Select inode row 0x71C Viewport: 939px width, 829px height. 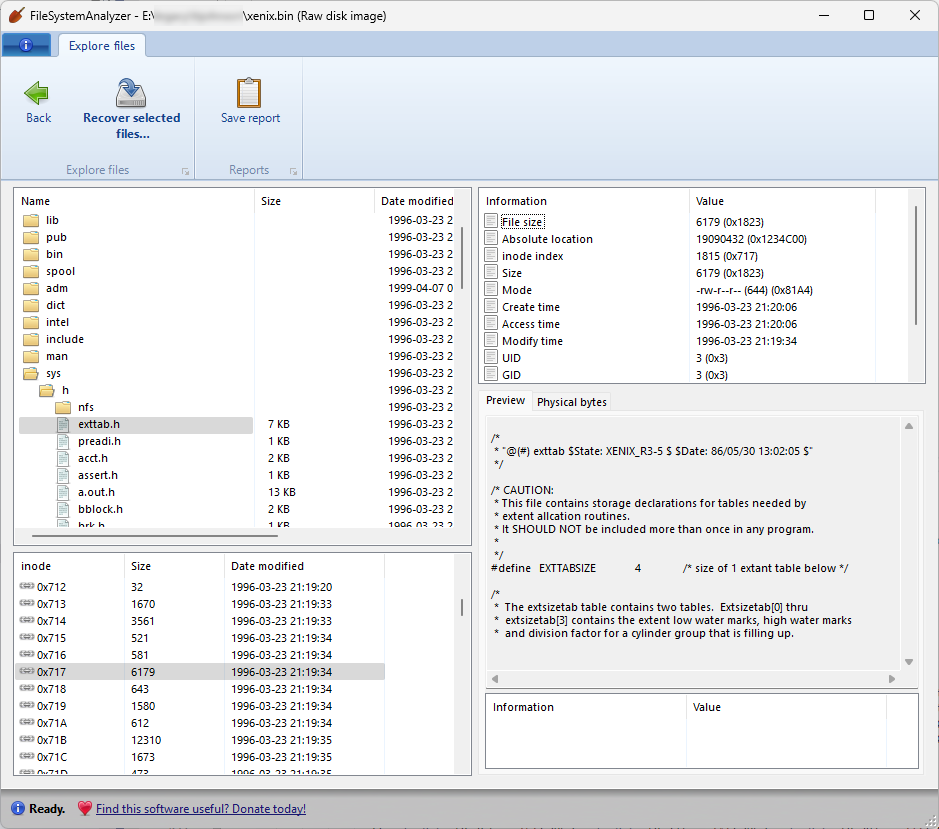(200, 757)
